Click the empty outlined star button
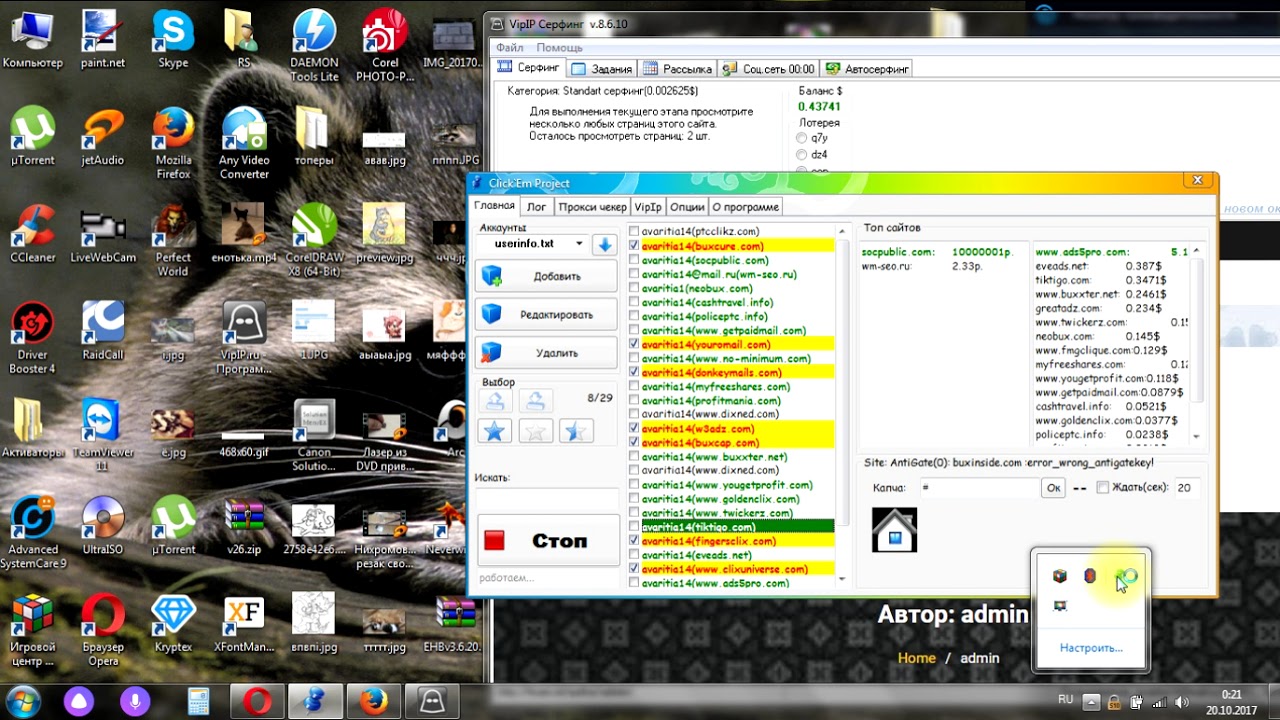Image resolution: width=1280 pixels, height=720 pixels. 535,432
